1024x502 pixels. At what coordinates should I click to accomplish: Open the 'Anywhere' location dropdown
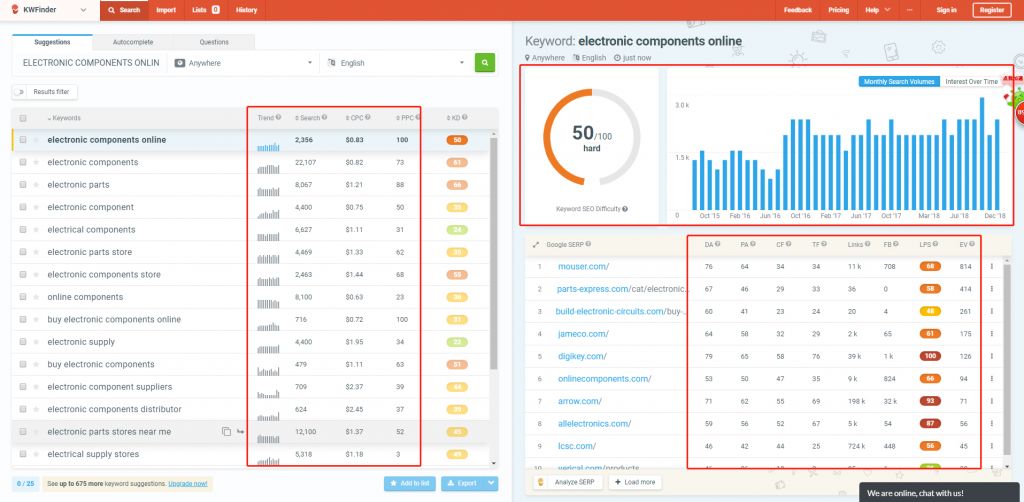coord(241,63)
